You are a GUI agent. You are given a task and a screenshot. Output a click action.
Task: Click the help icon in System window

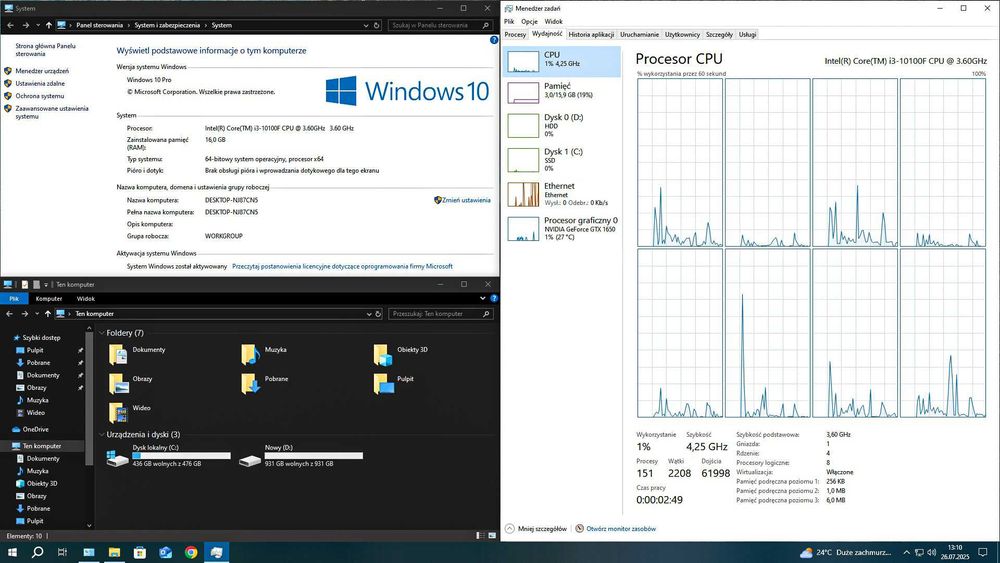494,40
